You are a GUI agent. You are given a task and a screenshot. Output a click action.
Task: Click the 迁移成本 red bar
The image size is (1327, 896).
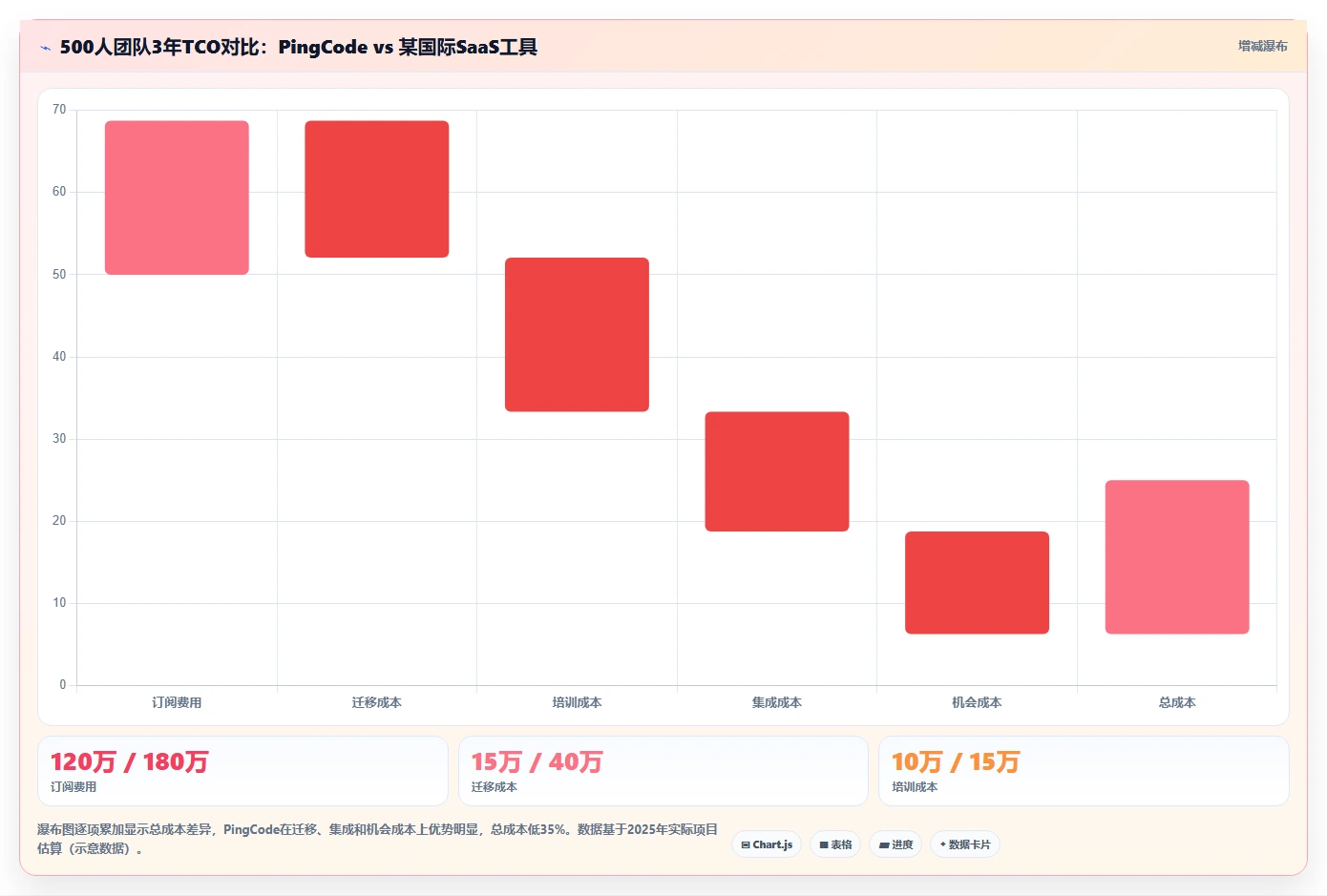click(377, 189)
